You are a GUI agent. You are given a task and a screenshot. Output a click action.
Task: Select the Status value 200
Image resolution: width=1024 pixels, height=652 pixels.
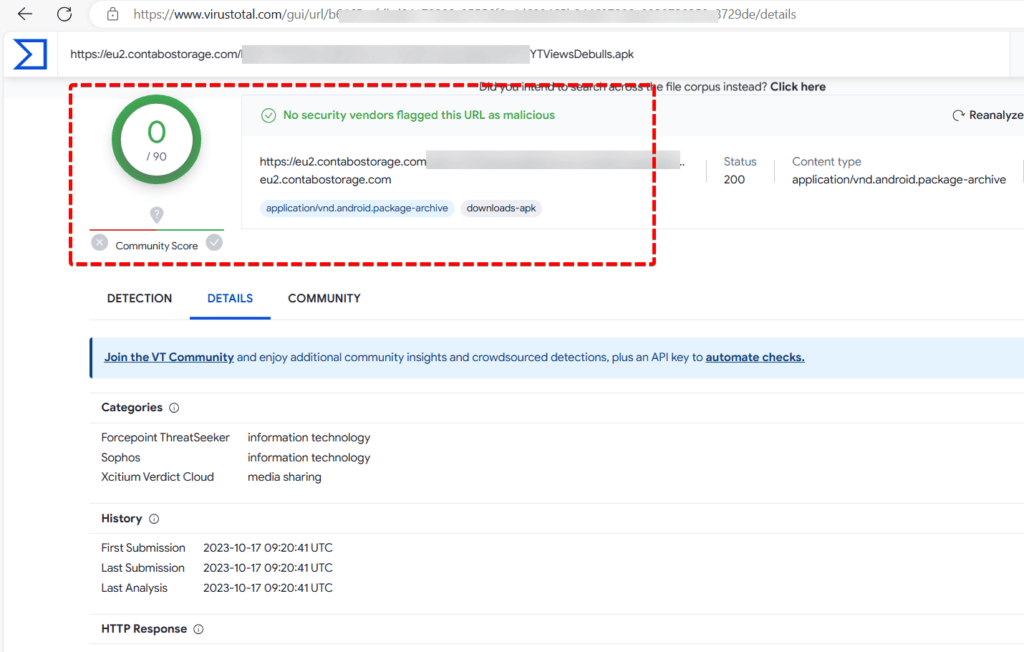(734, 180)
